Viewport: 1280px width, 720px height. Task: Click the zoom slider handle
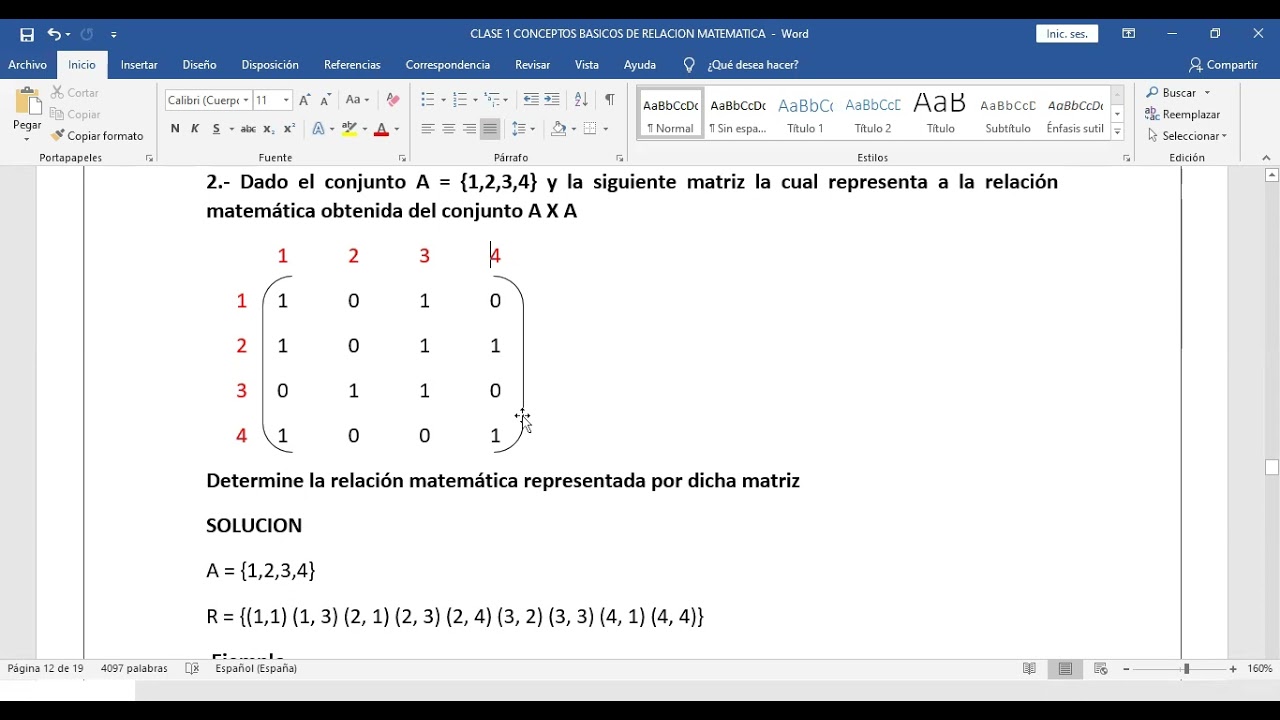click(1187, 669)
